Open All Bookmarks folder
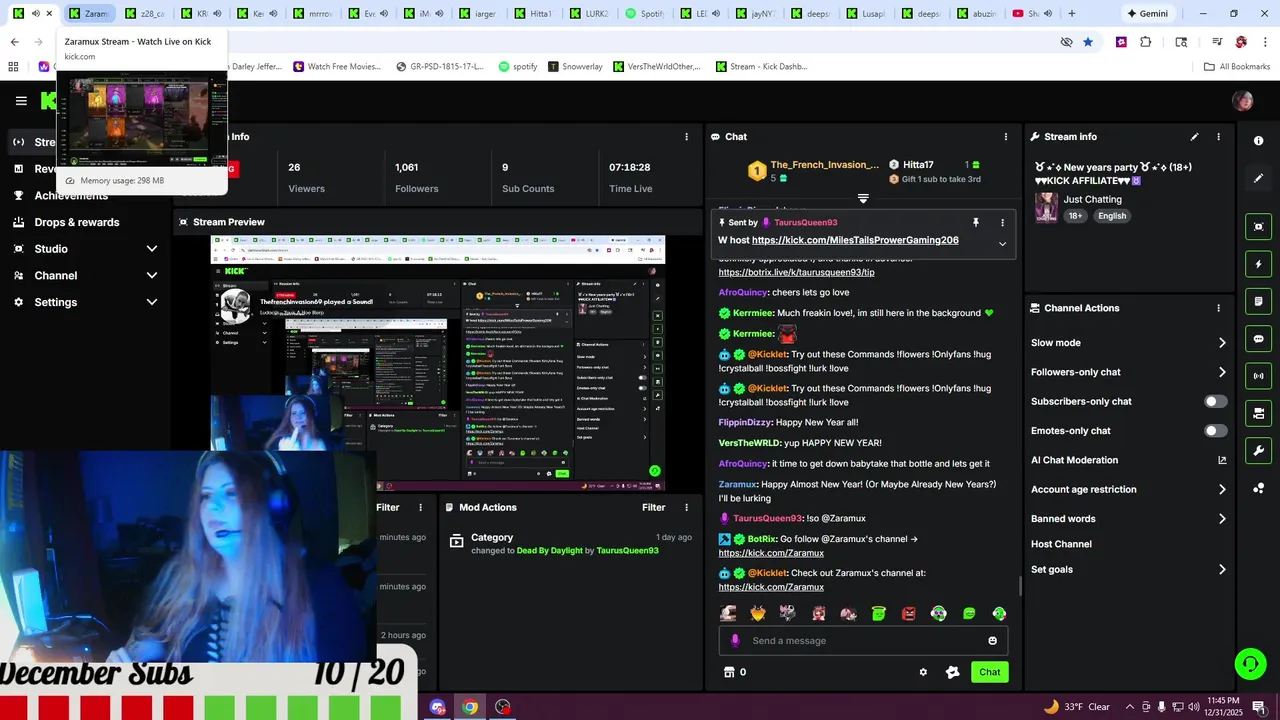This screenshot has width=1280, height=720. click(1237, 67)
